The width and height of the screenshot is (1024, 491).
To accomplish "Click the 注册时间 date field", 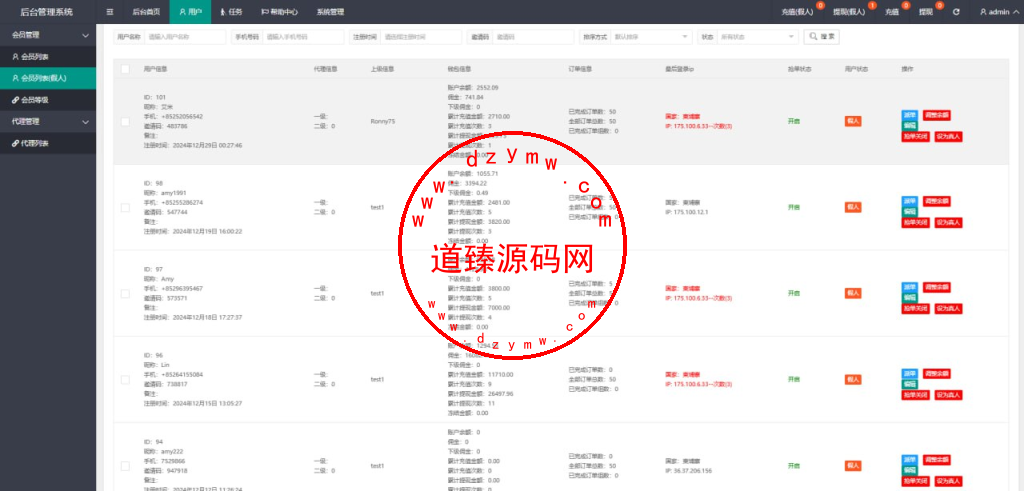I will (x=421, y=37).
